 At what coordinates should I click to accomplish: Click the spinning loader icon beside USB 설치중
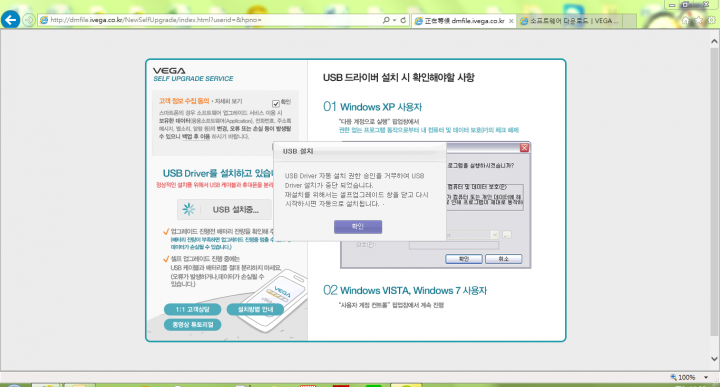[x=189, y=209]
